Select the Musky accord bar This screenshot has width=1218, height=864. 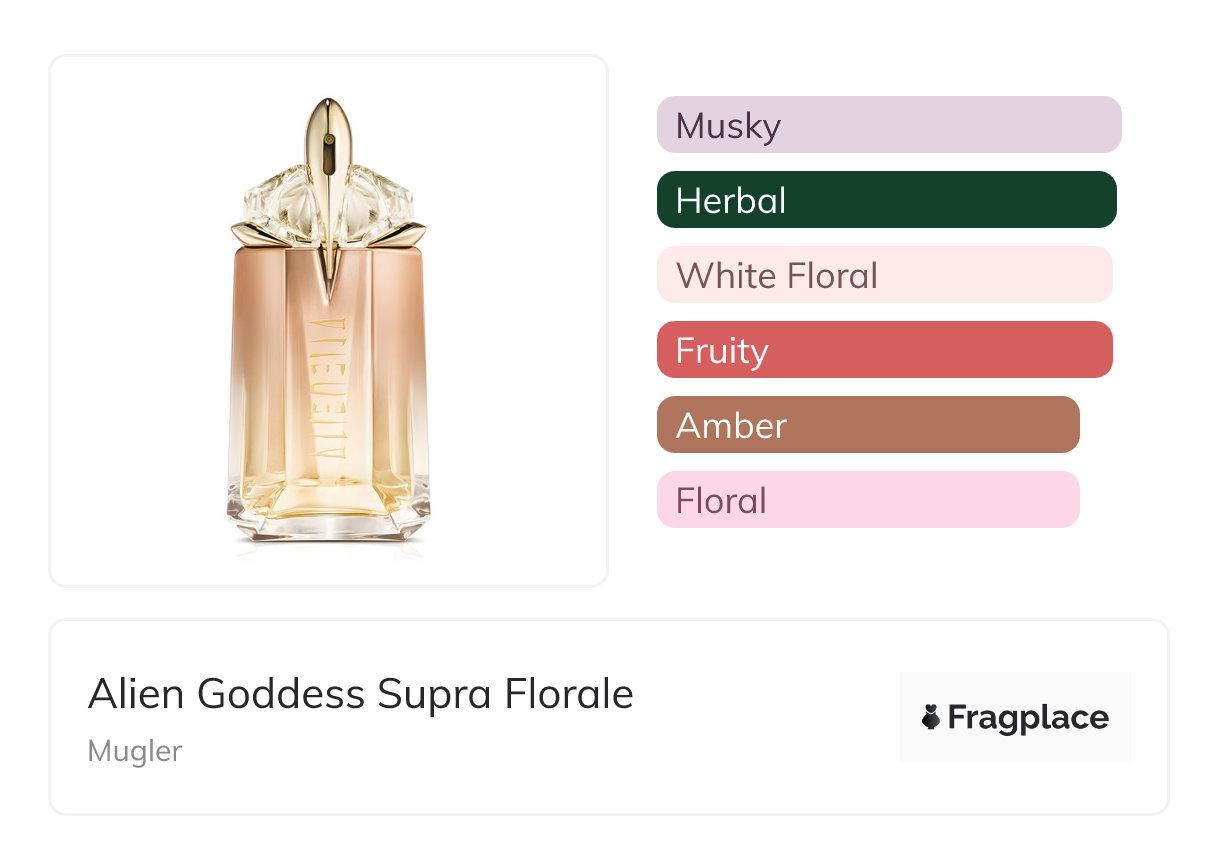889,125
